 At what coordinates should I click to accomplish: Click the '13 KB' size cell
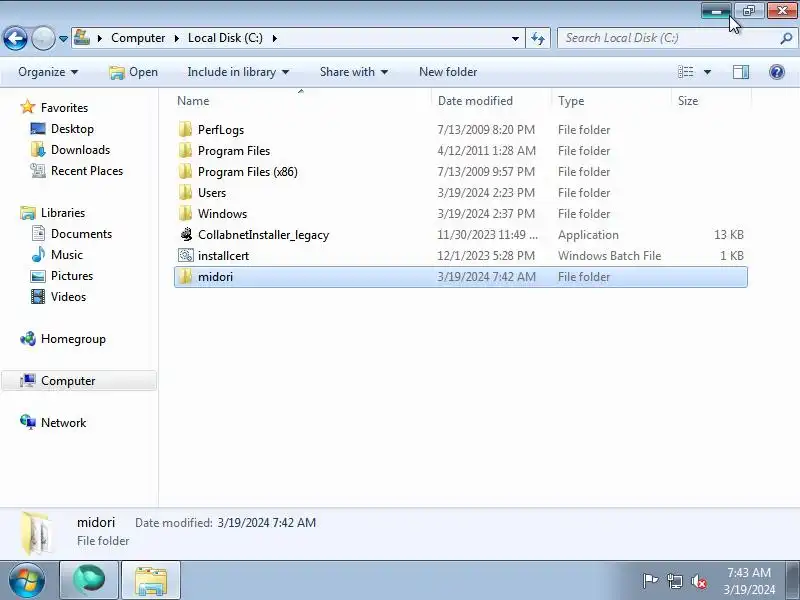pyautogui.click(x=729, y=235)
